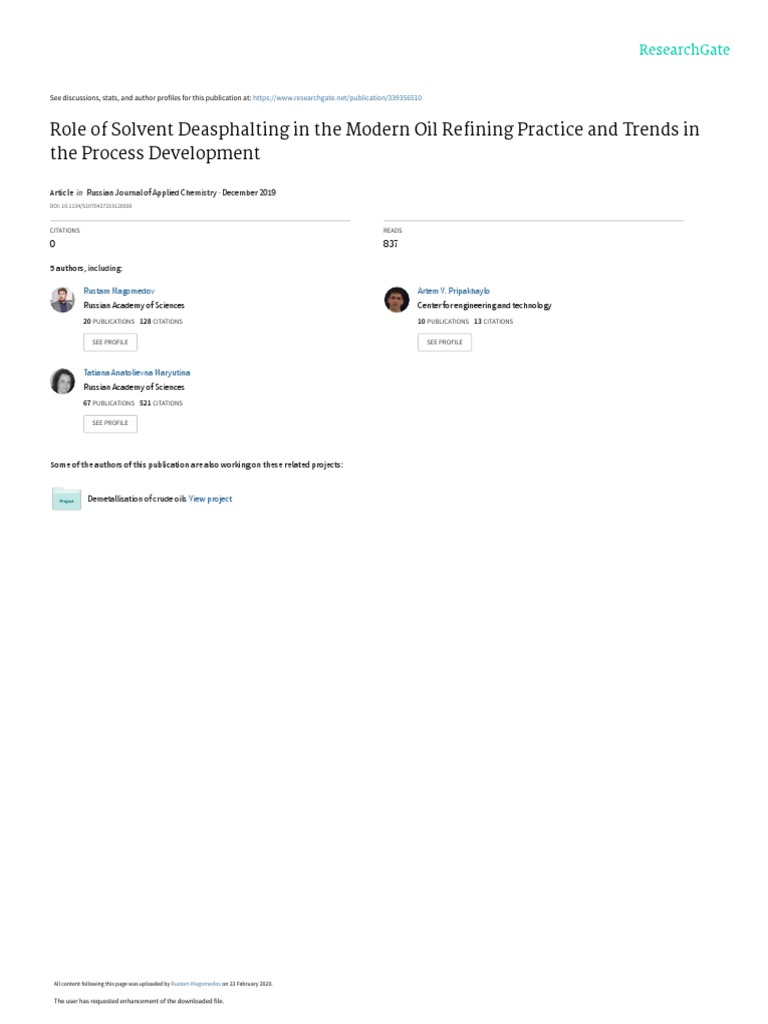Click the Reads count 837

pyautogui.click(x=390, y=244)
